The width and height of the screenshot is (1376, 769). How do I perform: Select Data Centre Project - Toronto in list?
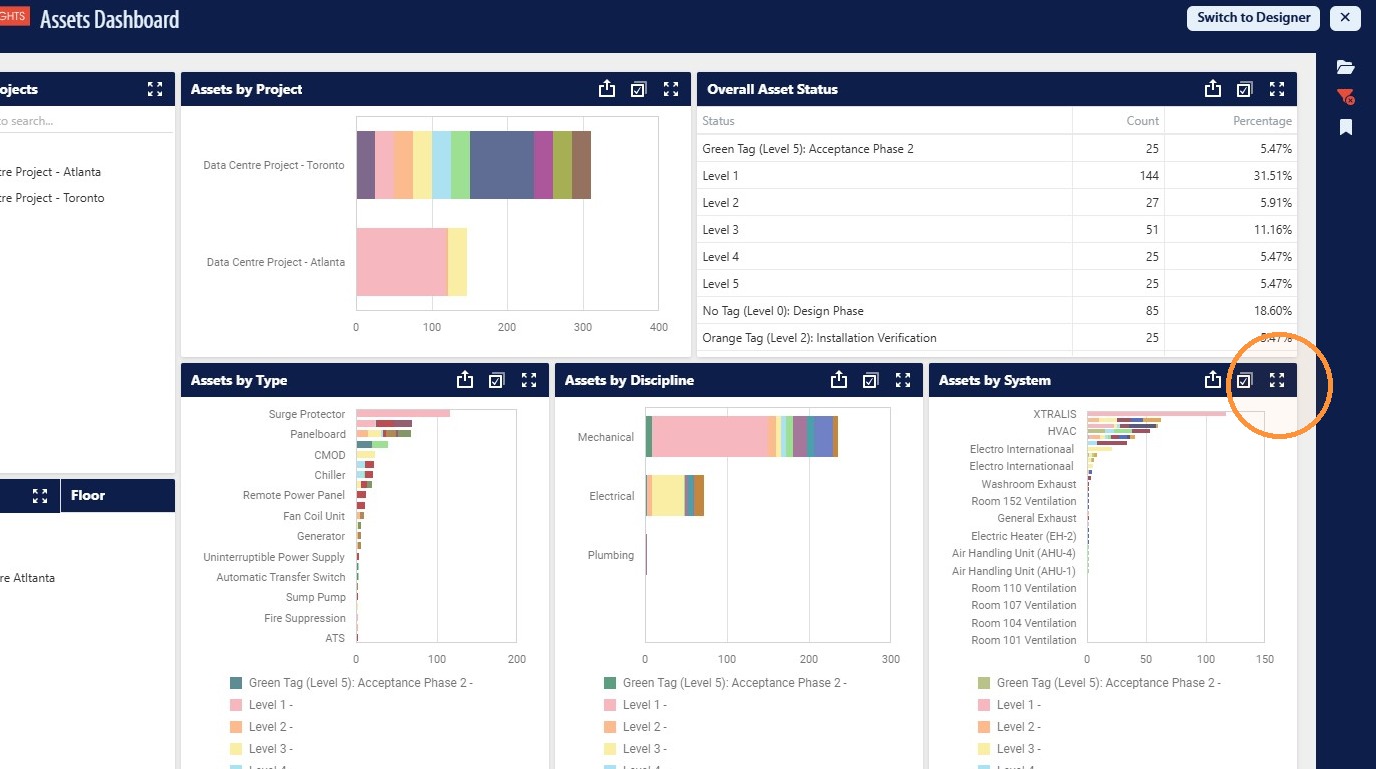(52, 198)
